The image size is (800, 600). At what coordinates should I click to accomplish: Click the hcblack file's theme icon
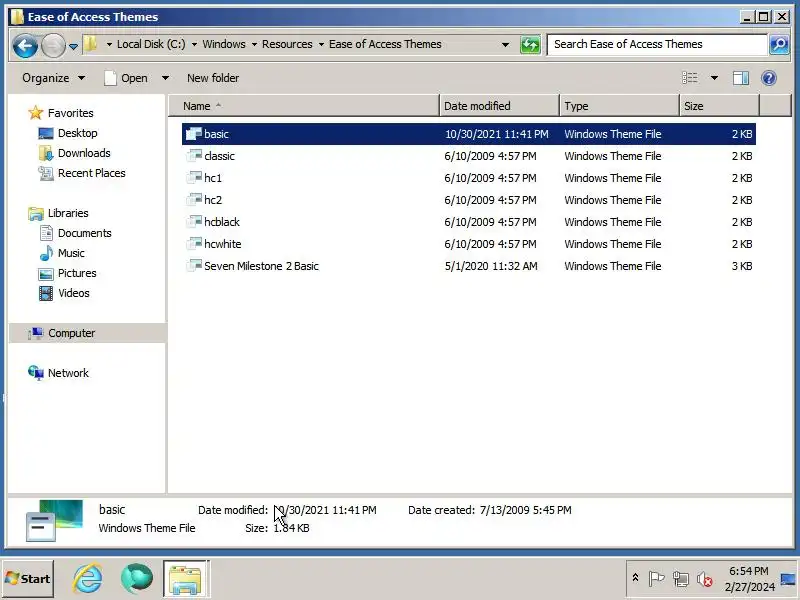(194, 221)
